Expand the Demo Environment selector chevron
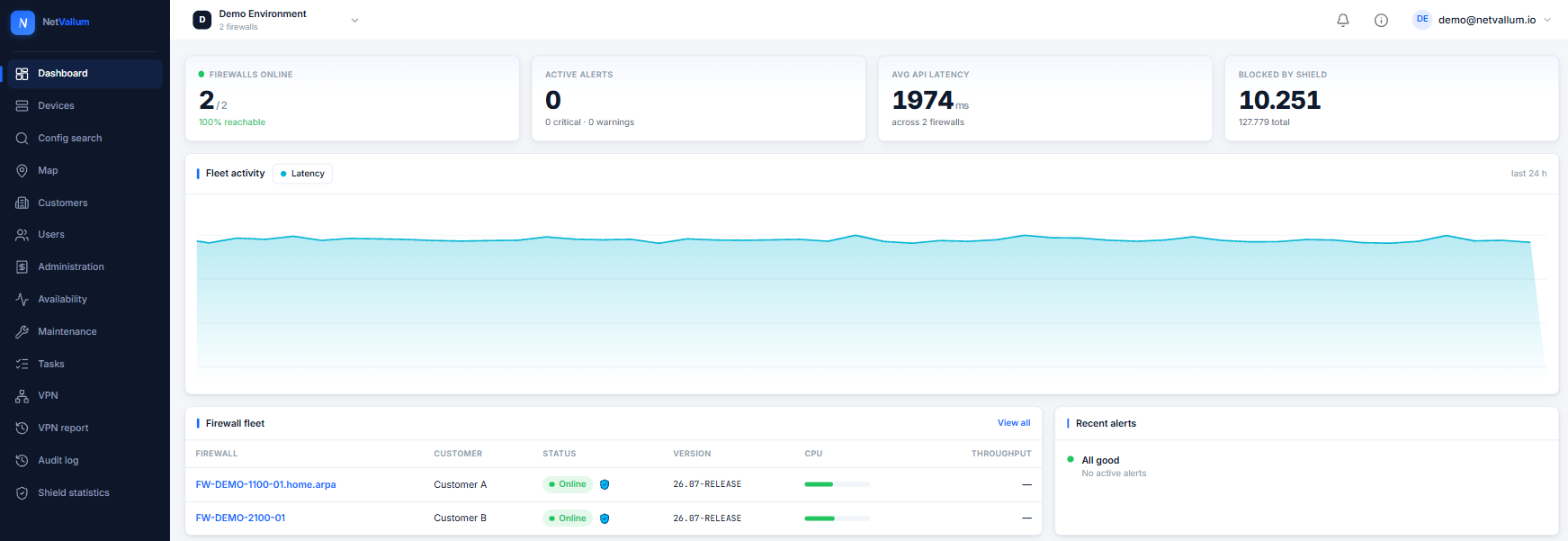The image size is (1568, 541). (354, 20)
